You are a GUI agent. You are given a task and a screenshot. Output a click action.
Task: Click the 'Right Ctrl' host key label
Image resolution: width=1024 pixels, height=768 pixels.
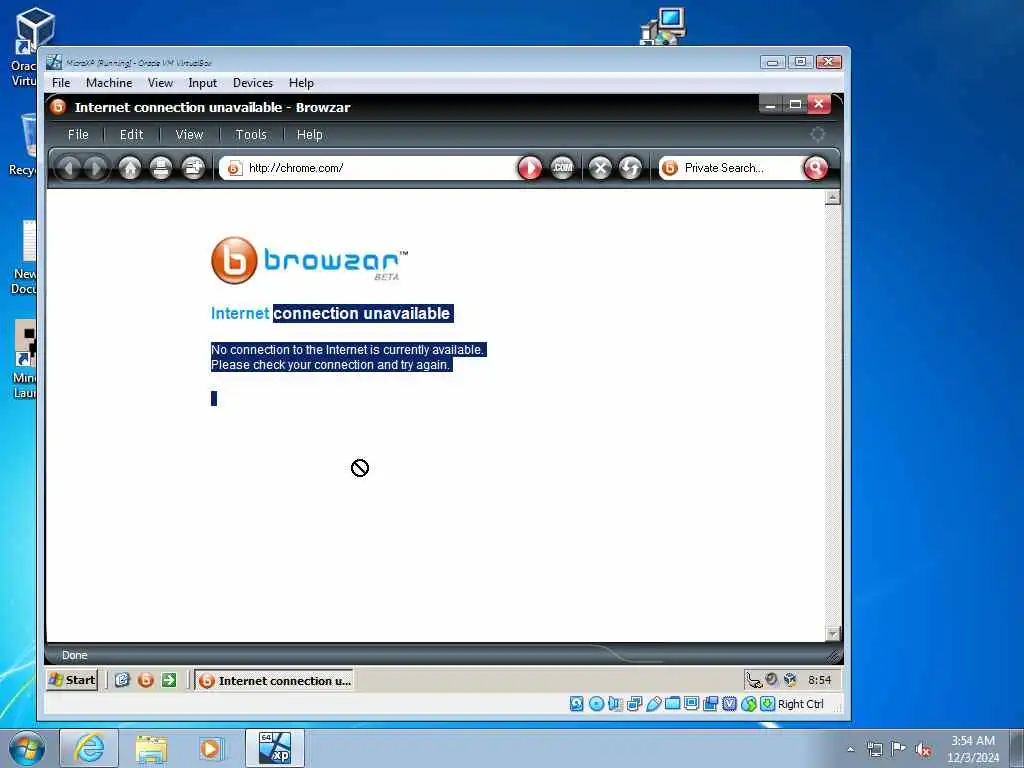pyautogui.click(x=801, y=704)
